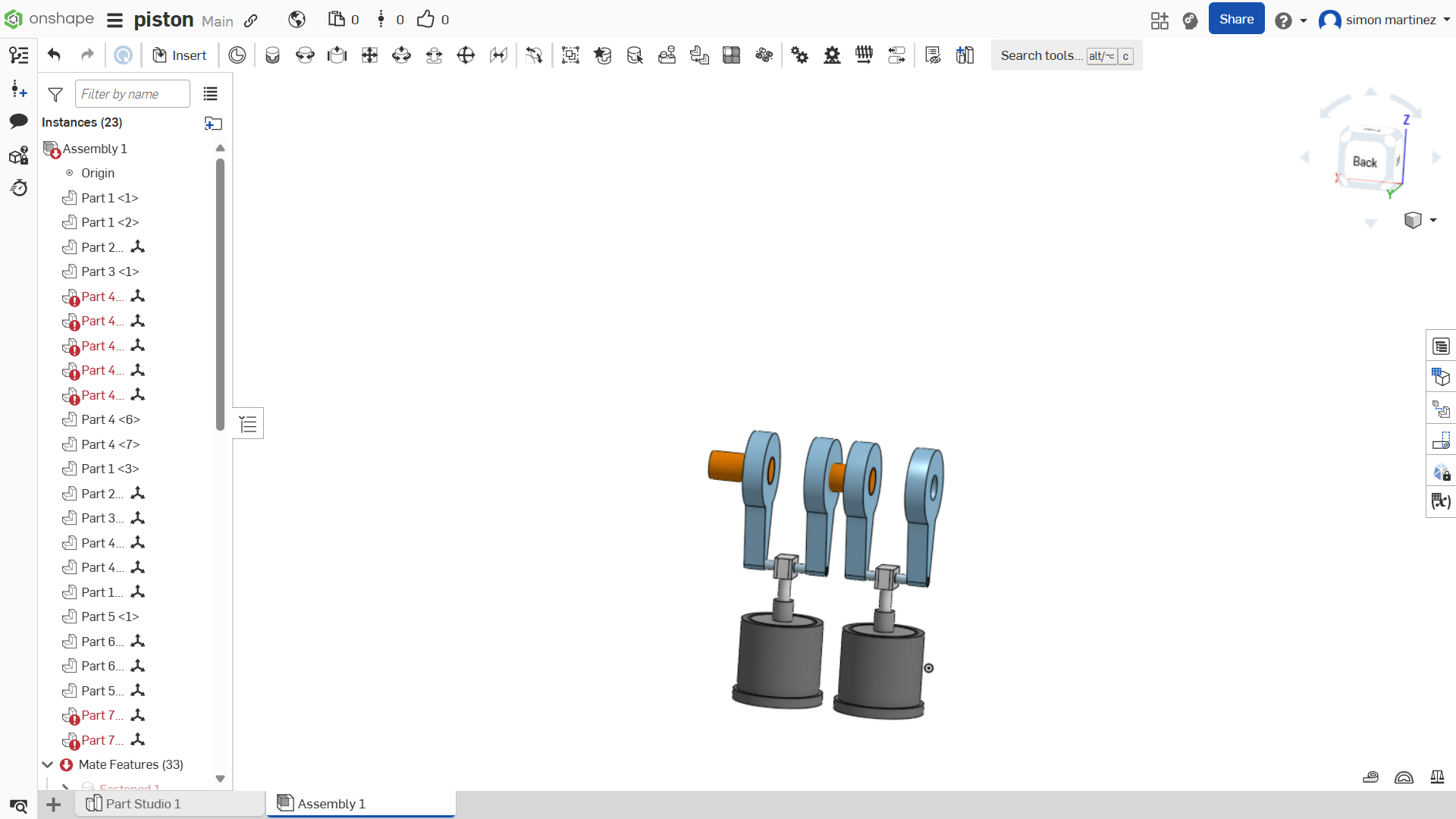This screenshot has width=1456, height=819.
Task: Click the Rack and pinion relation icon
Action: click(x=832, y=55)
